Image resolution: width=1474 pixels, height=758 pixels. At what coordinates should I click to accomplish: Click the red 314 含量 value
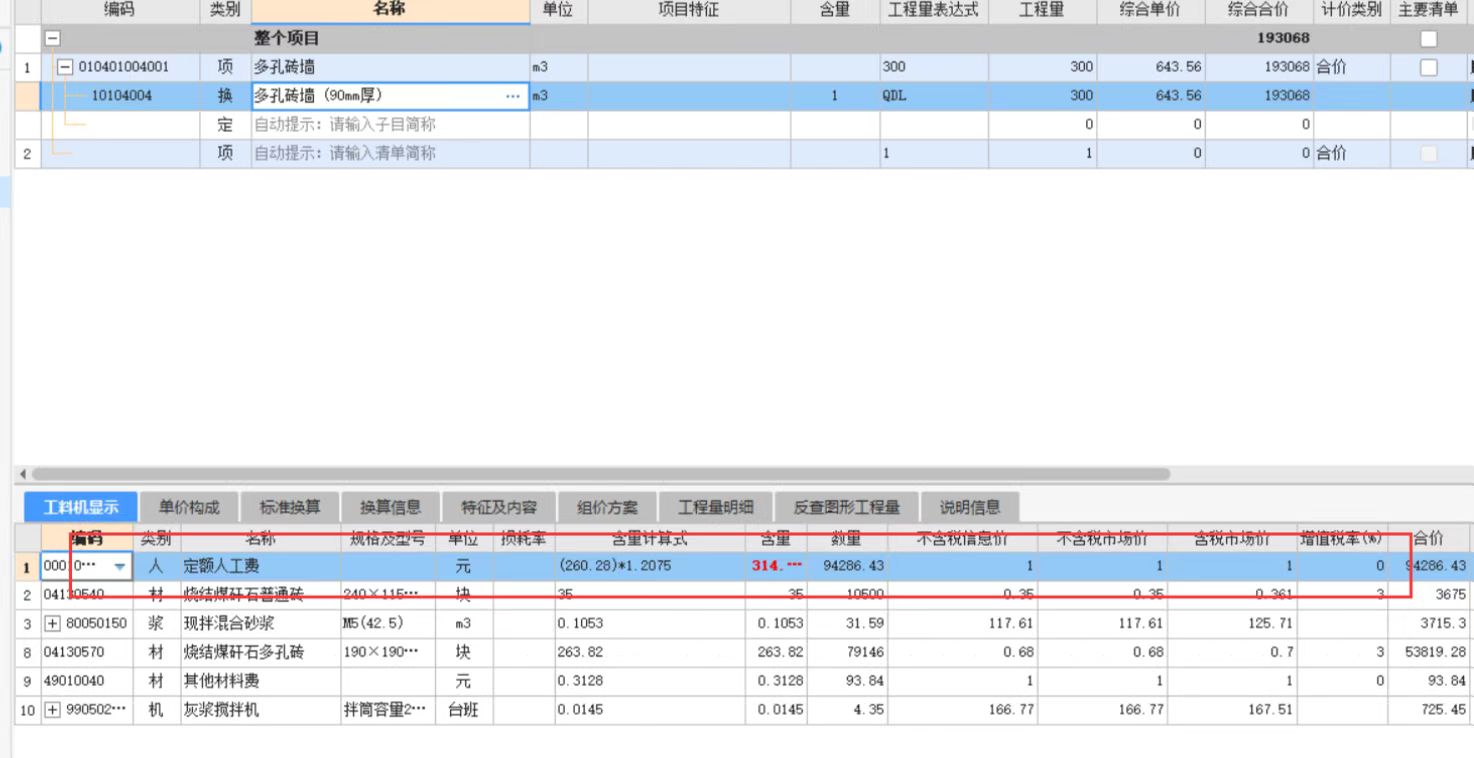click(x=776, y=566)
